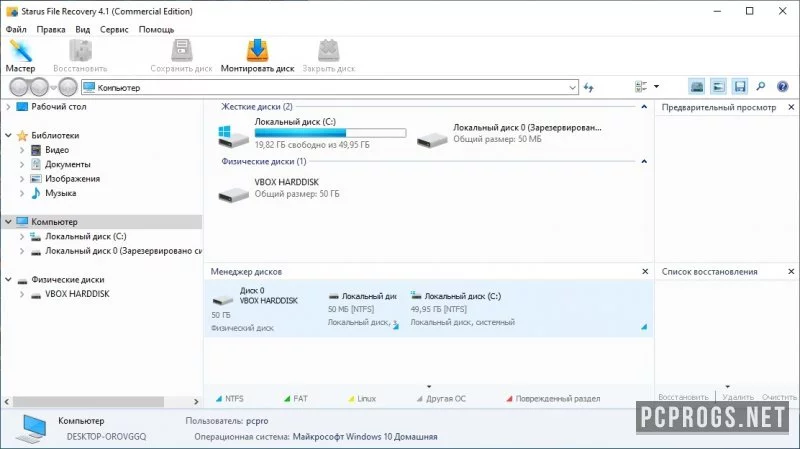
Task: Select Рабочий стол in the tree
Action: (59, 107)
